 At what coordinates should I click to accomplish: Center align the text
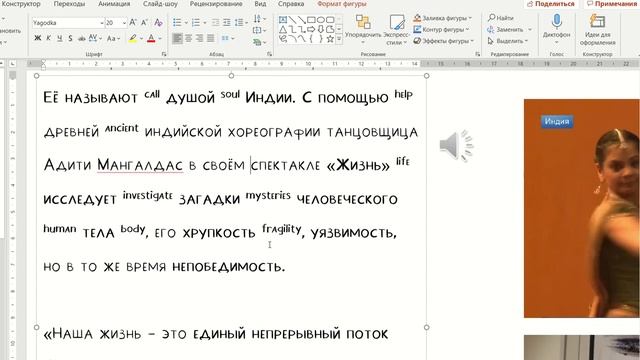(188, 38)
